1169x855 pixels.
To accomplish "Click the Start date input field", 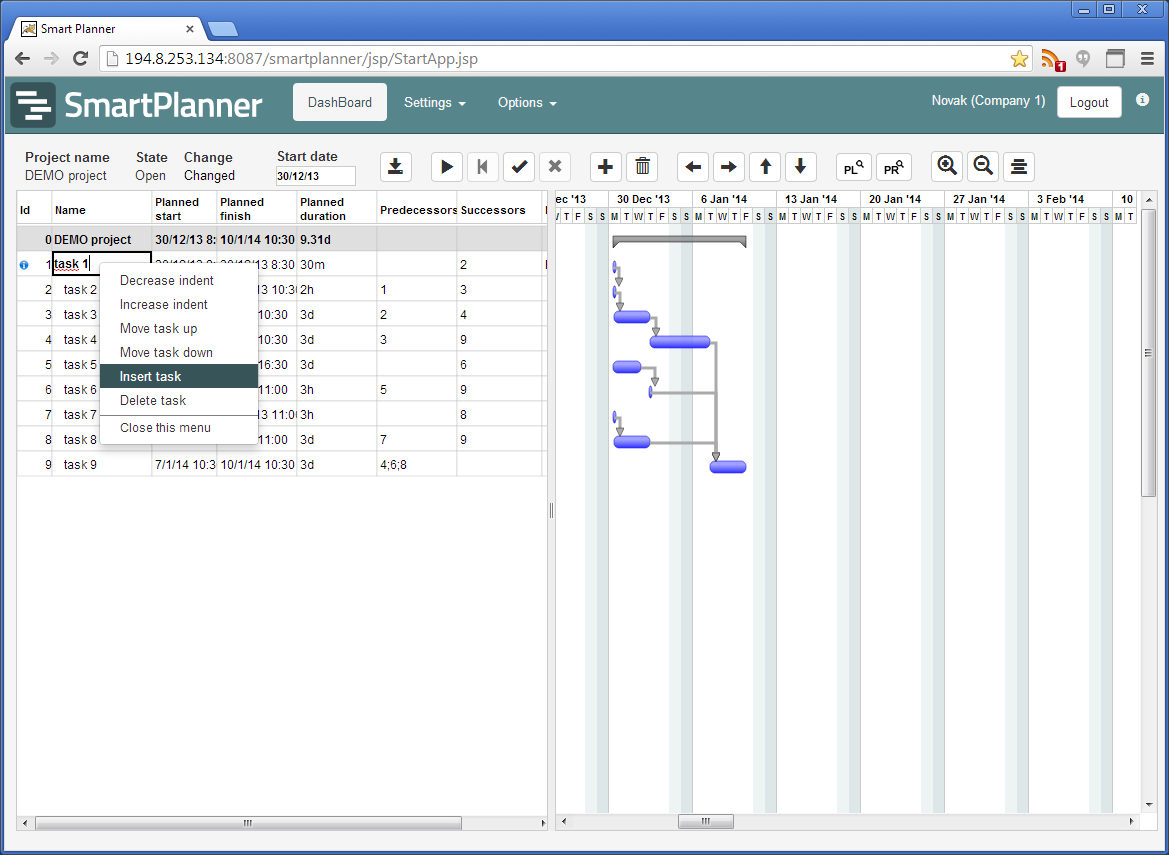I will coord(315,176).
